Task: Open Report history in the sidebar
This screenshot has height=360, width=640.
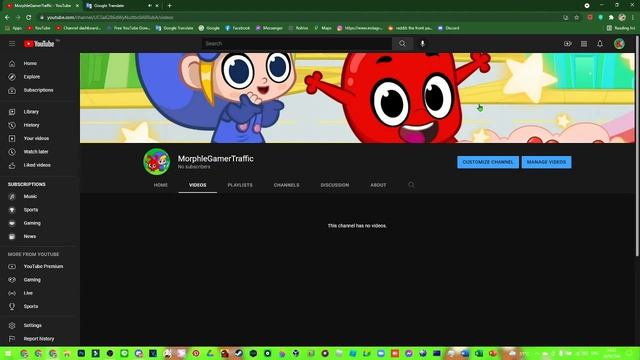Action: (x=40, y=339)
